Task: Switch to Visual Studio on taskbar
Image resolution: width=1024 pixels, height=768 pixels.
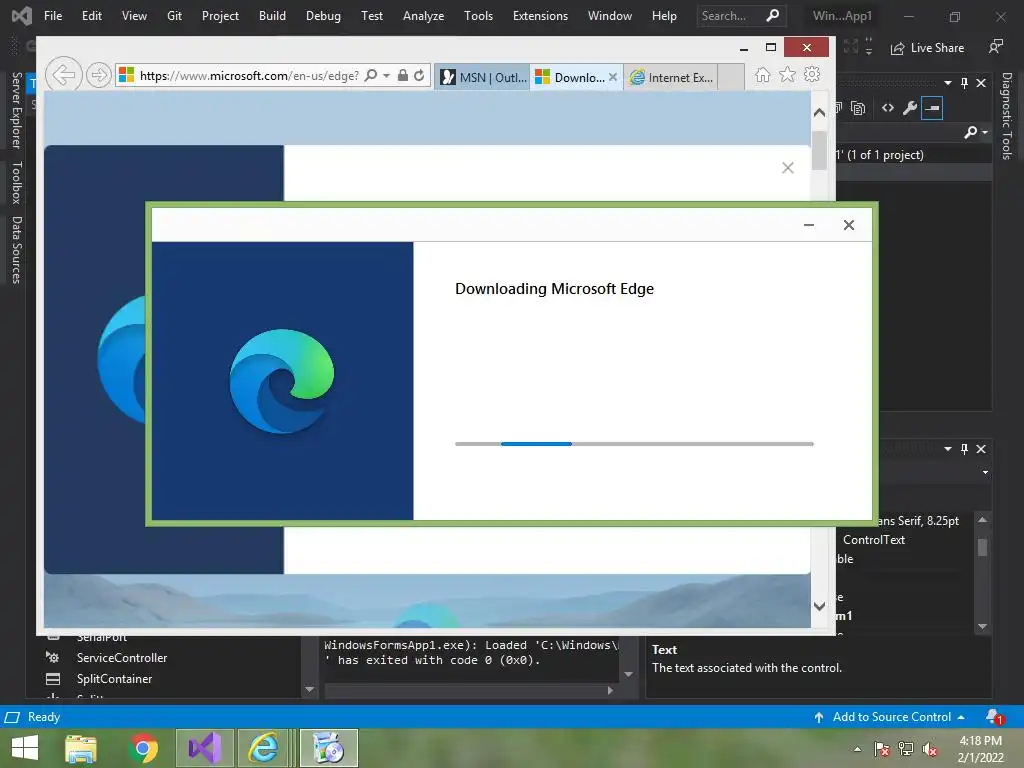Action: point(205,748)
